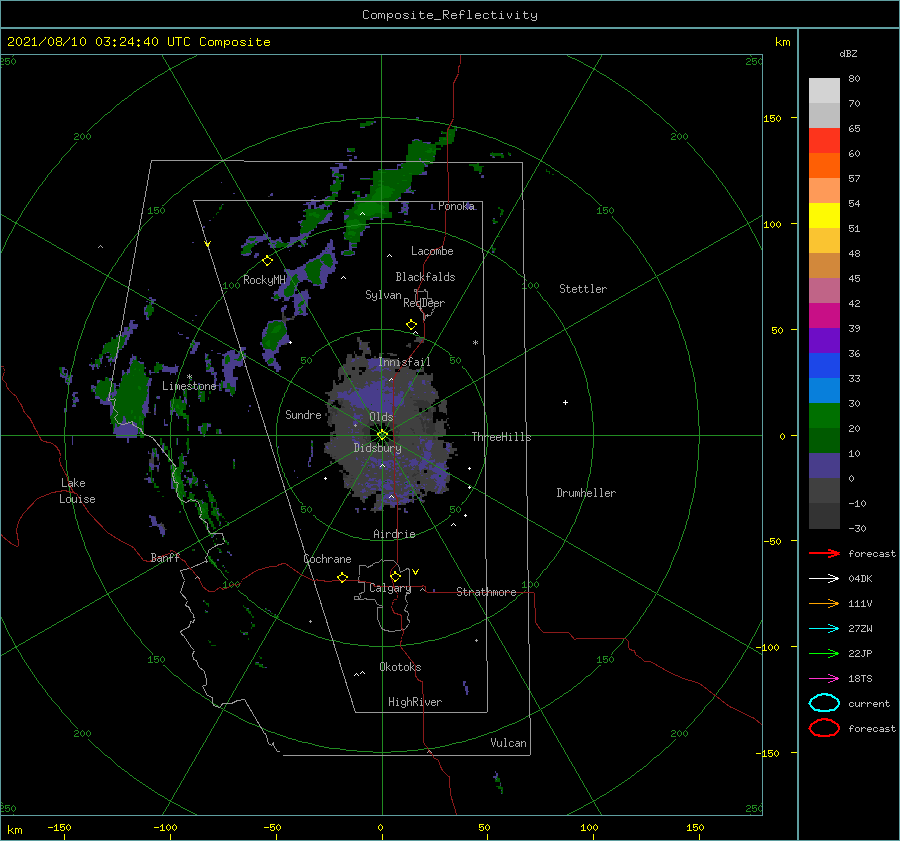Image resolution: width=900 pixels, height=841 pixels.
Task: Click the Cochrane label
Action: pos(327,559)
